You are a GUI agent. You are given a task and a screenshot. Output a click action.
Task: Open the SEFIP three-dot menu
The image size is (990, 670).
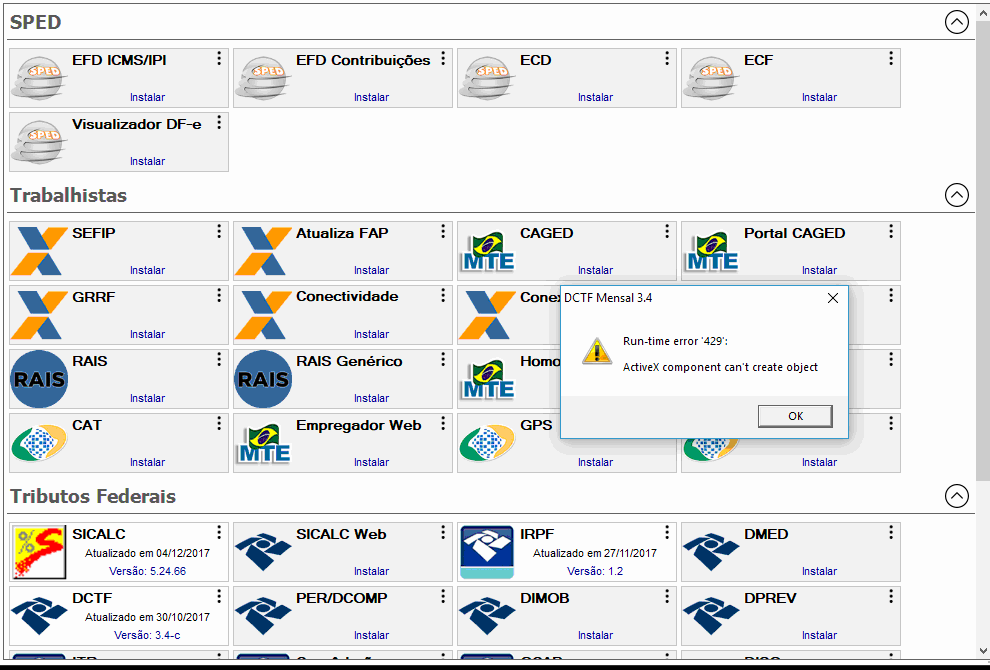coord(219,232)
